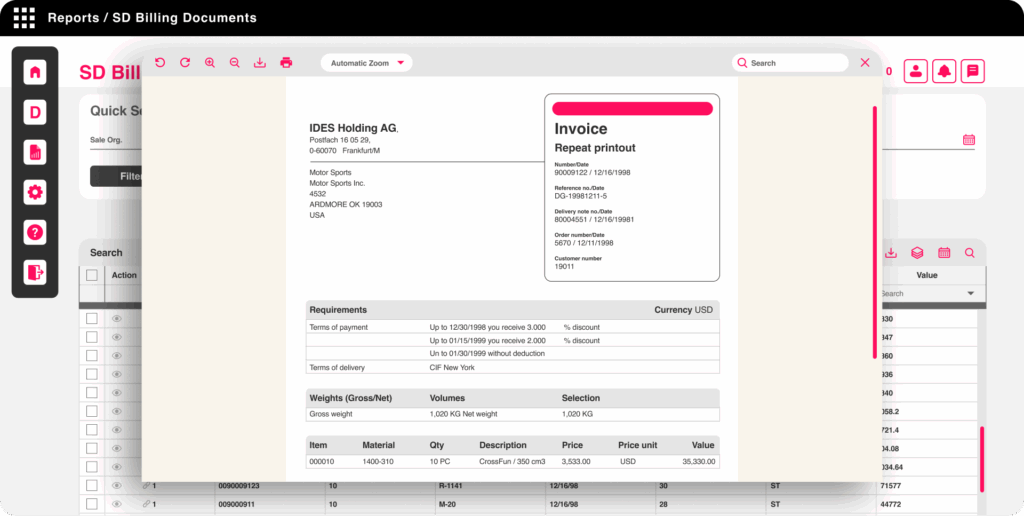Click the magnifier icon in table toolbar
Viewport: 1024px width, 516px height.
coord(970,253)
